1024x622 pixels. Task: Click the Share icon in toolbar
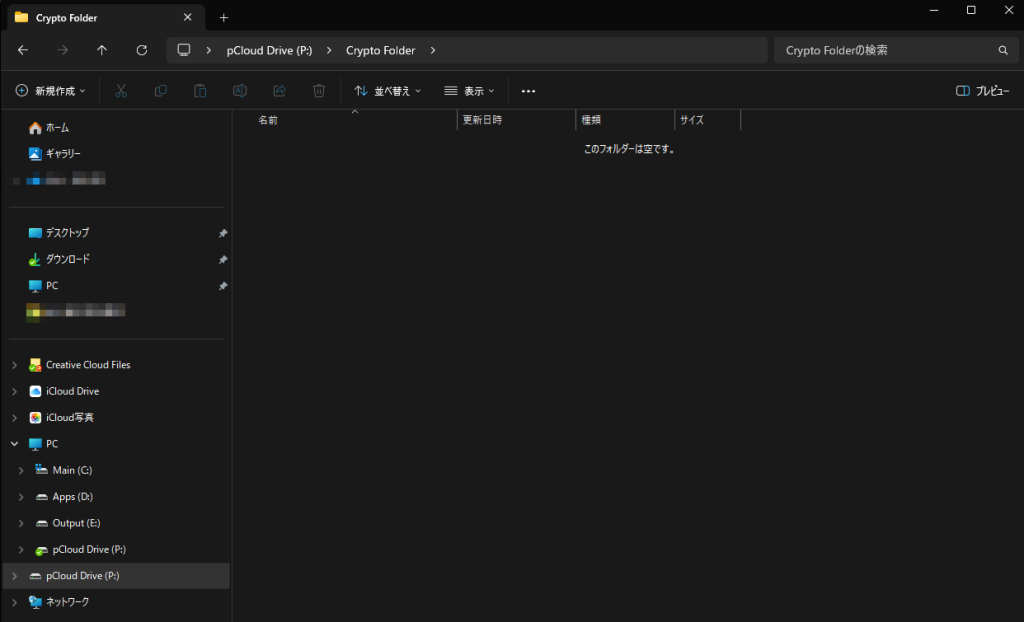[280, 91]
